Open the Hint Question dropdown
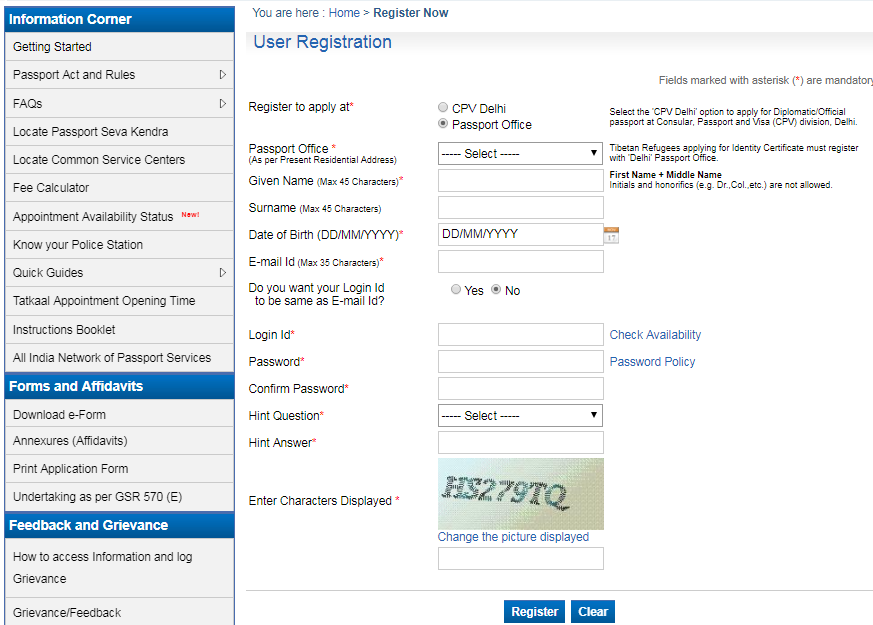873x625 pixels. 520,416
